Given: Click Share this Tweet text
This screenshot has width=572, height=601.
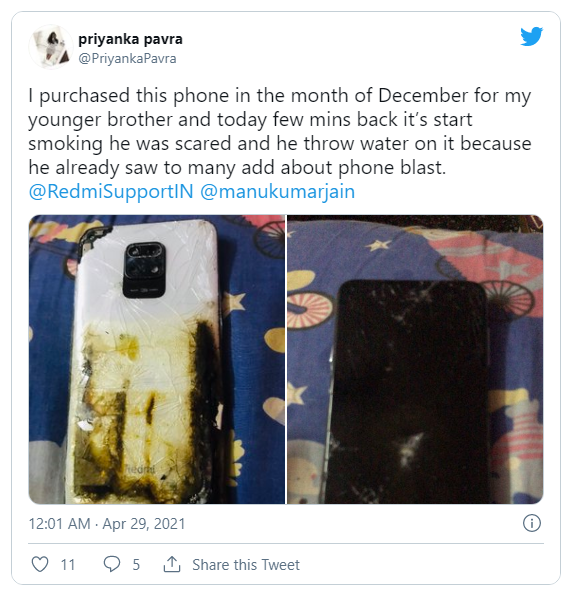Looking at the screenshot, I should (x=246, y=565).
